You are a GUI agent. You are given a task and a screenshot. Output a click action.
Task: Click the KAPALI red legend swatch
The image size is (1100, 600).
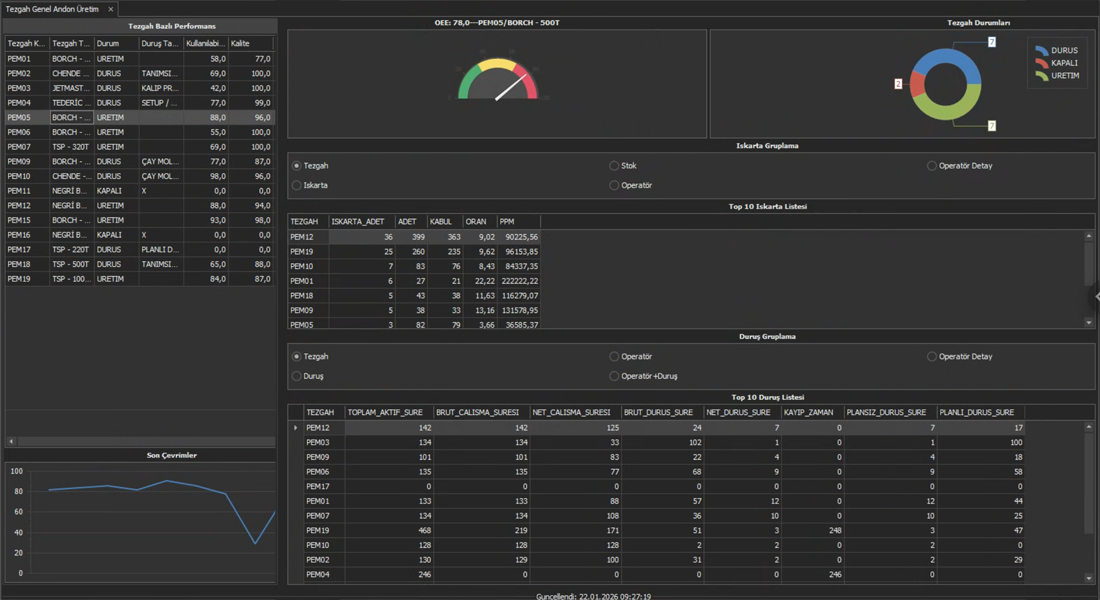click(x=1042, y=63)
